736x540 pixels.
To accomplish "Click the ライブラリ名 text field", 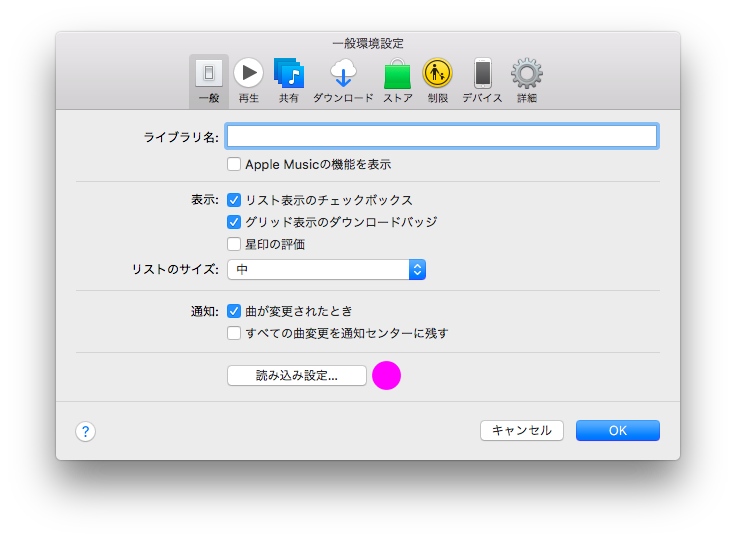I will point(442,137).
